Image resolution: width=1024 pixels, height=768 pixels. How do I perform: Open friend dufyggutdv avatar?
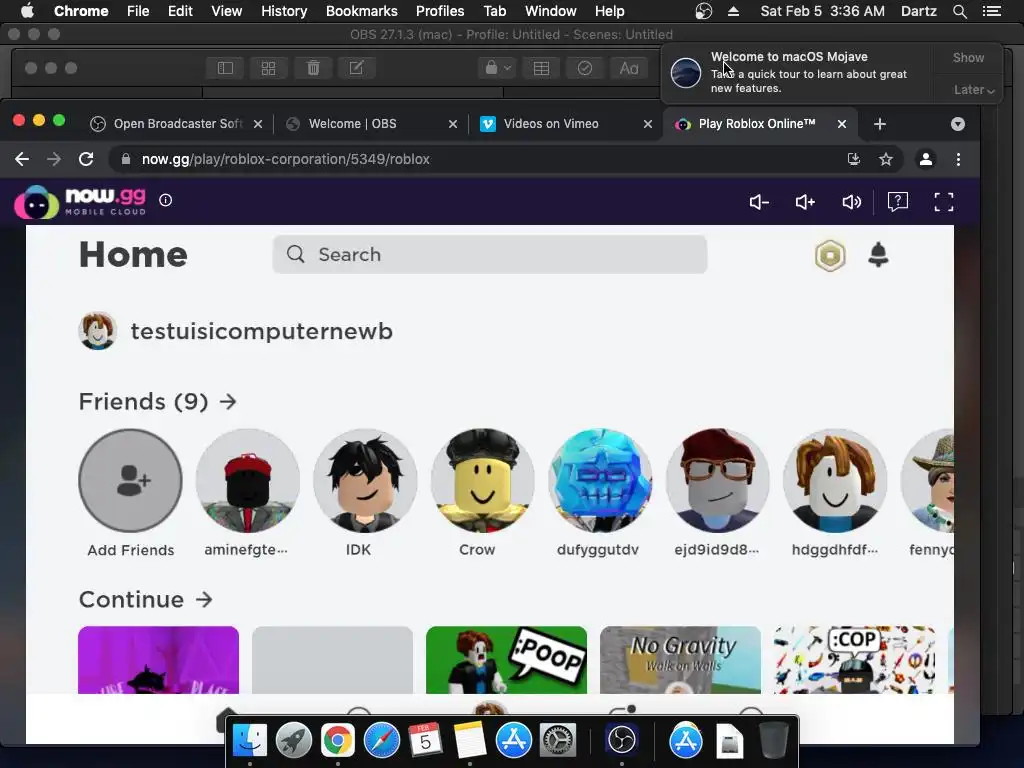600,481
